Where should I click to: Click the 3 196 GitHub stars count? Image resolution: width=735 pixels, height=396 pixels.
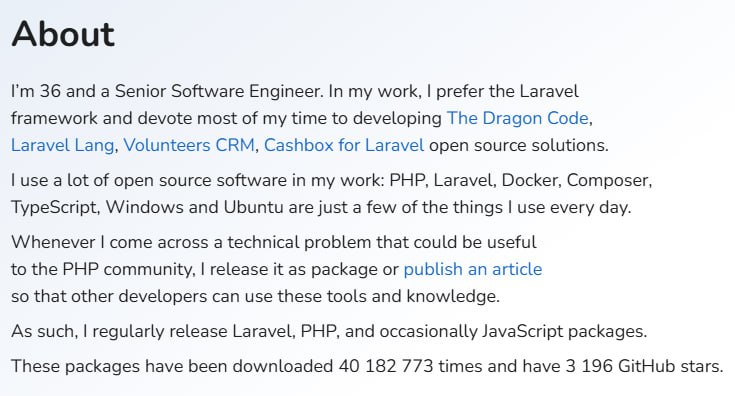589,366
